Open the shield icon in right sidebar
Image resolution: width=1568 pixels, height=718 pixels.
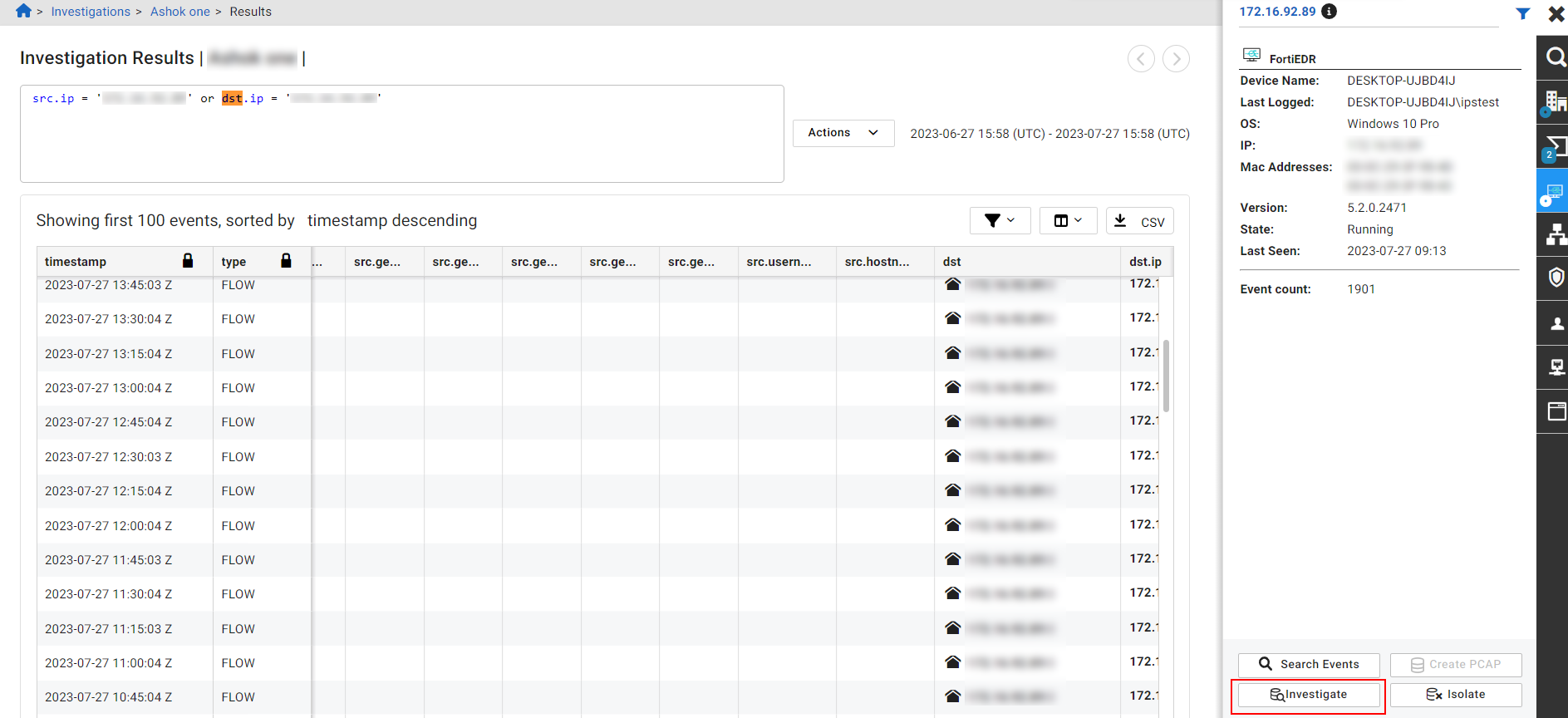tap(1556, 278)
